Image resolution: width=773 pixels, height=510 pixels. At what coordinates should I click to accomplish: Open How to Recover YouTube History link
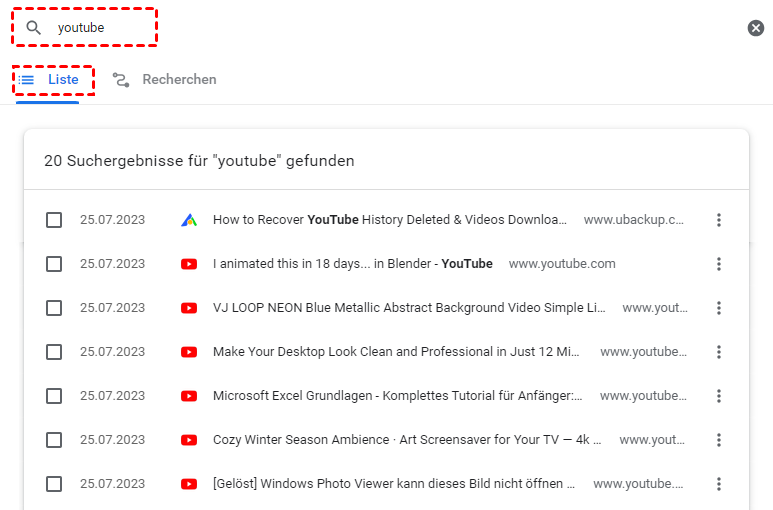click(x=389, y=220)
